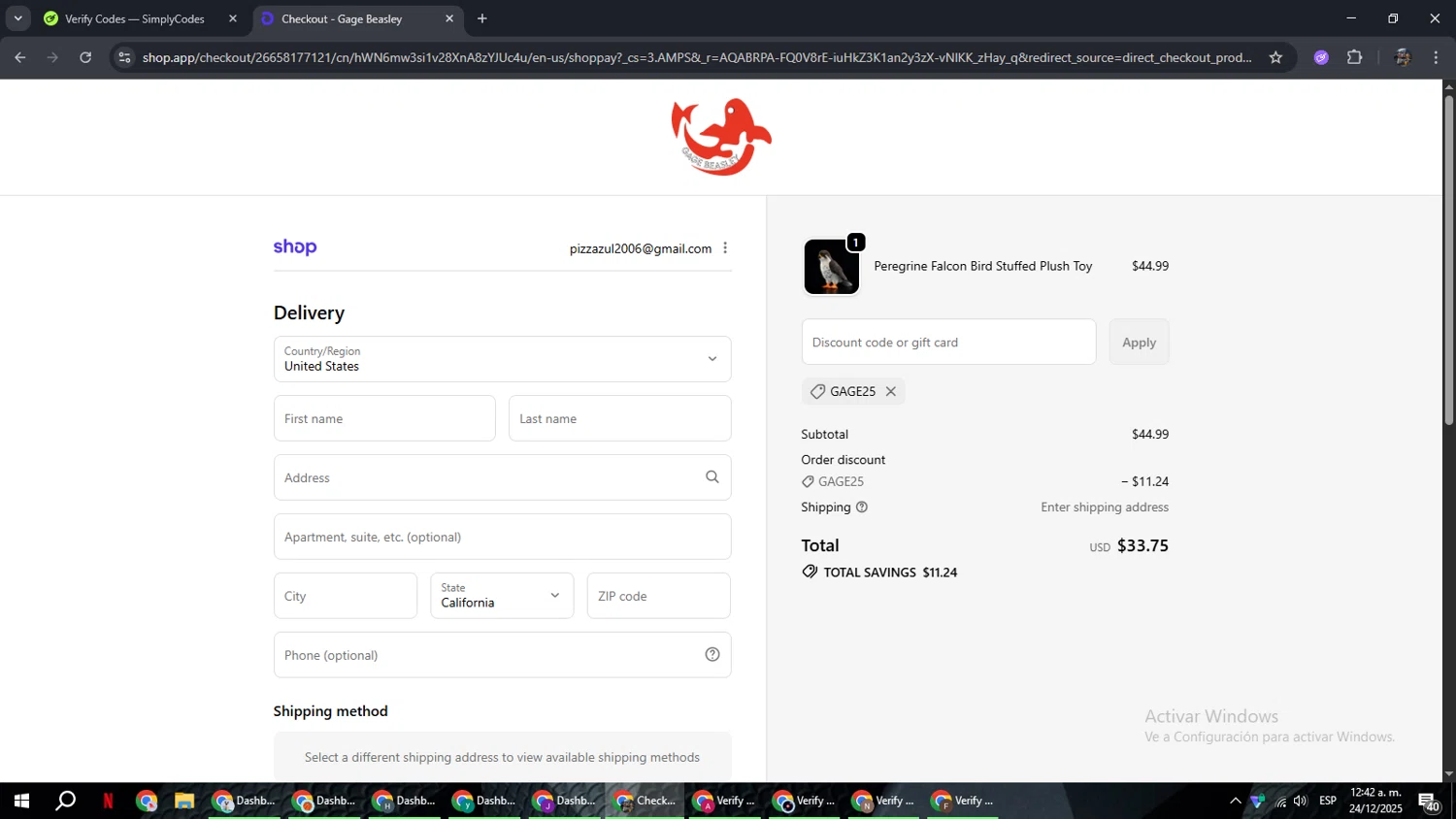
Task: Click into the Address field
Action: (502, 477)
